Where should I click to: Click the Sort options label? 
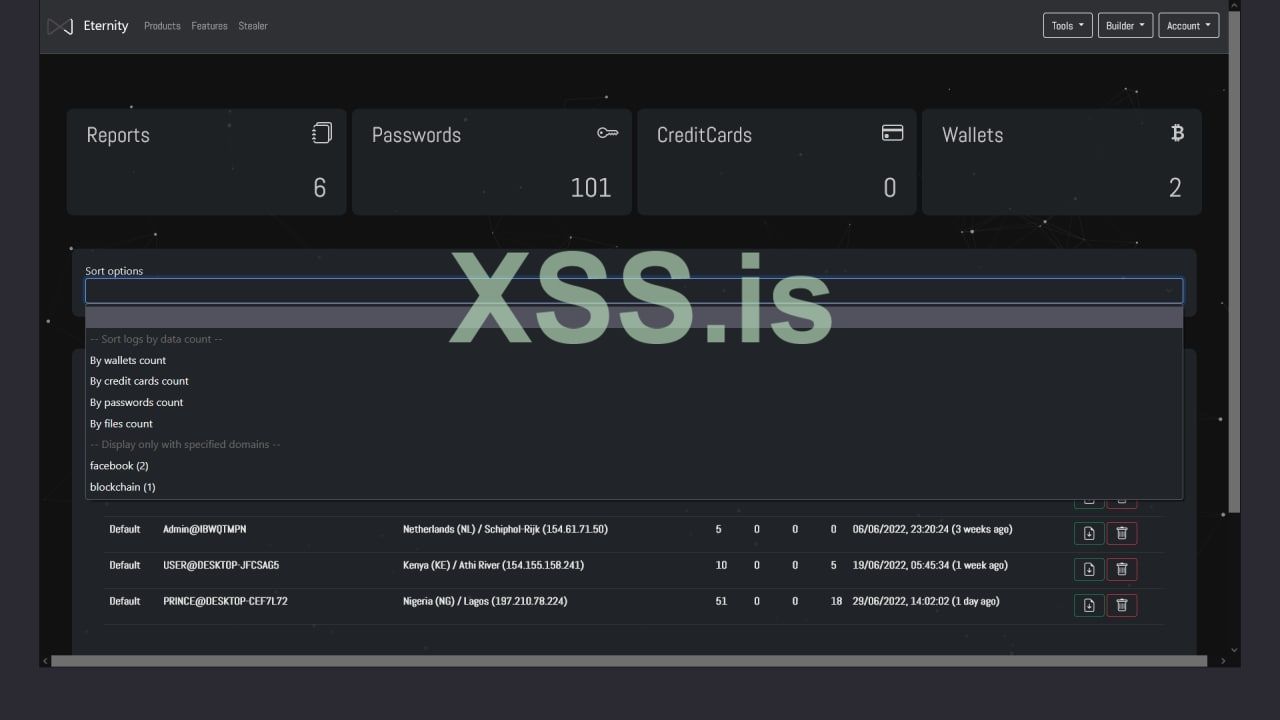point(114,271)
